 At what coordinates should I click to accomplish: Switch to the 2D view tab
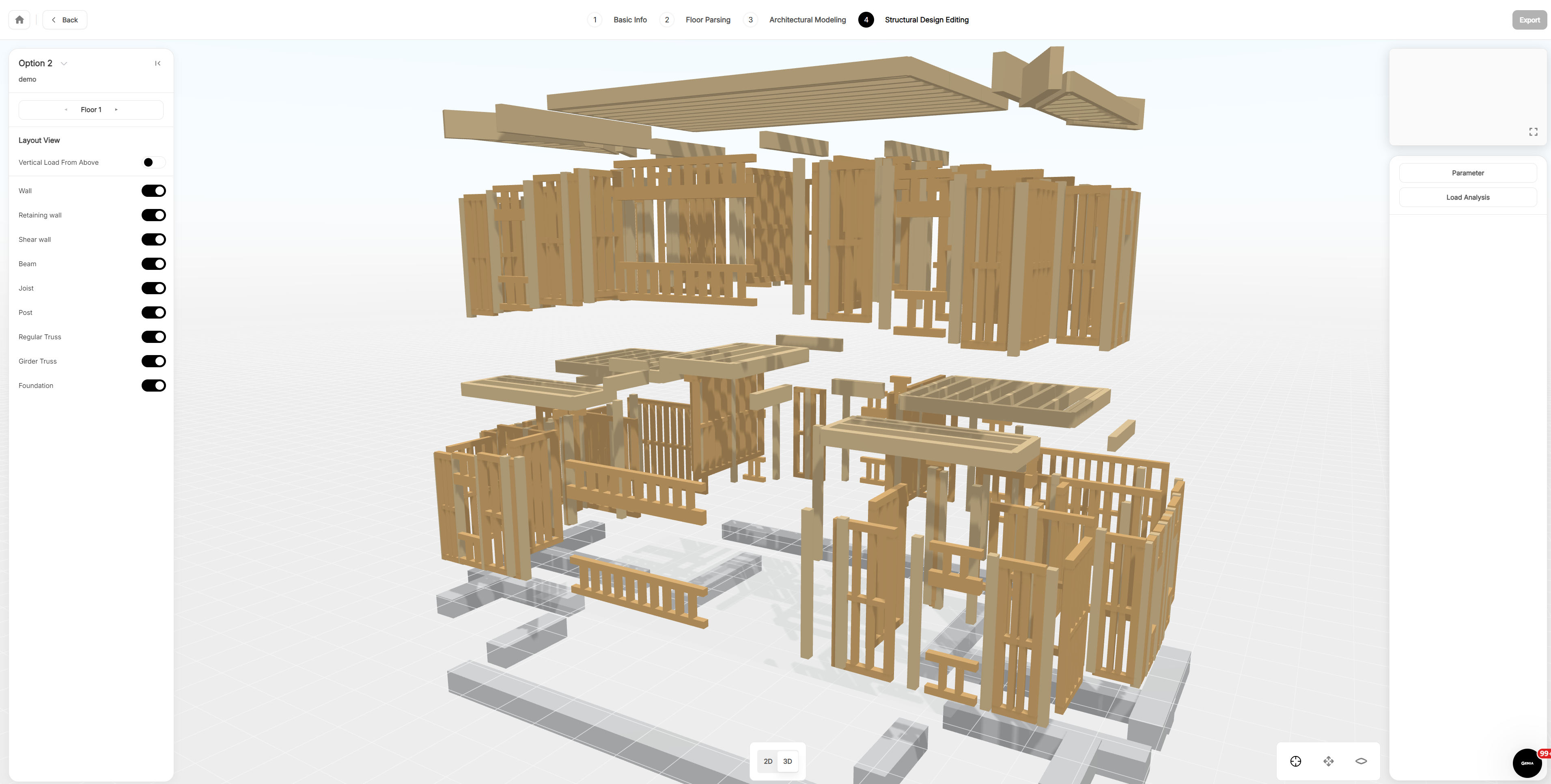coord(768,761)
